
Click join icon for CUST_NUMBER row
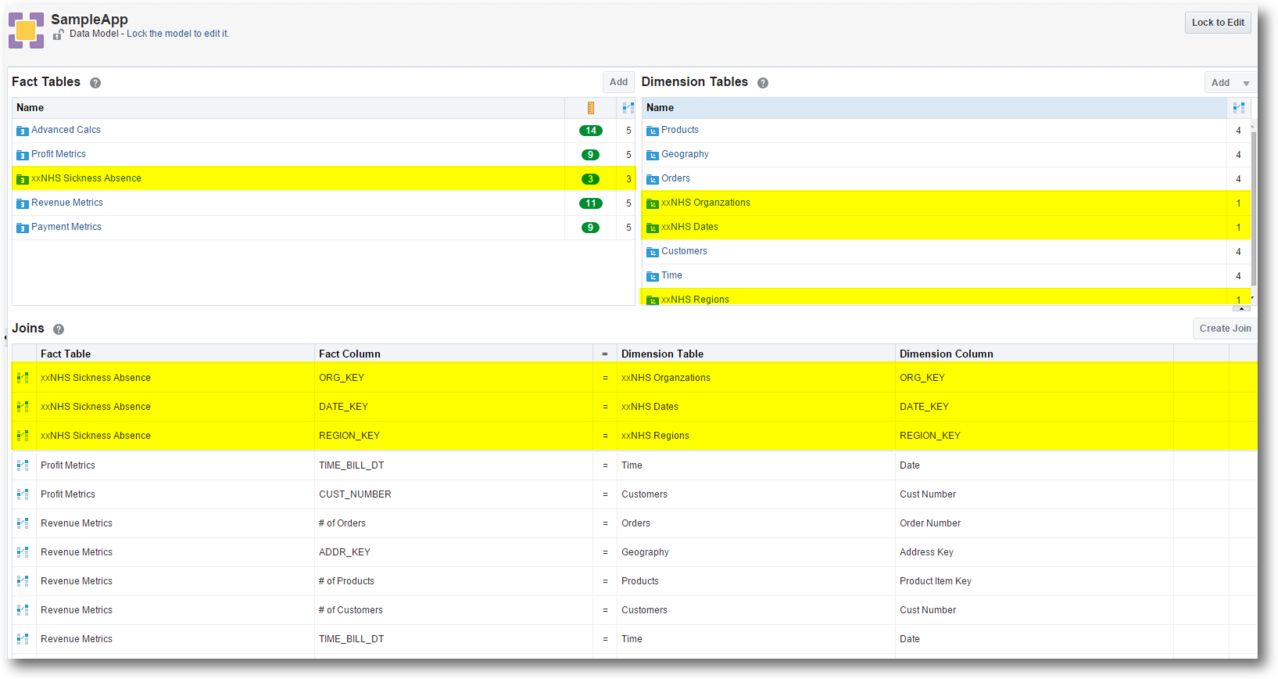coord(23,494)
